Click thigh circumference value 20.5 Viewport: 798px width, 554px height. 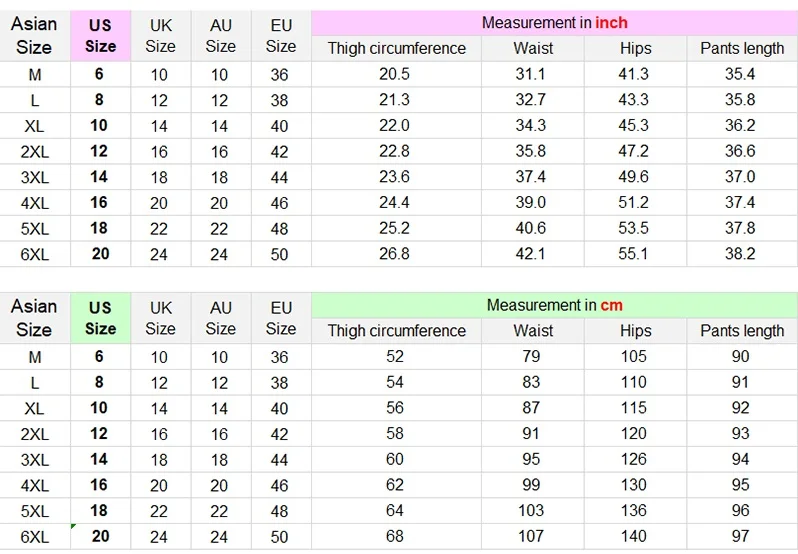point(395,74)
